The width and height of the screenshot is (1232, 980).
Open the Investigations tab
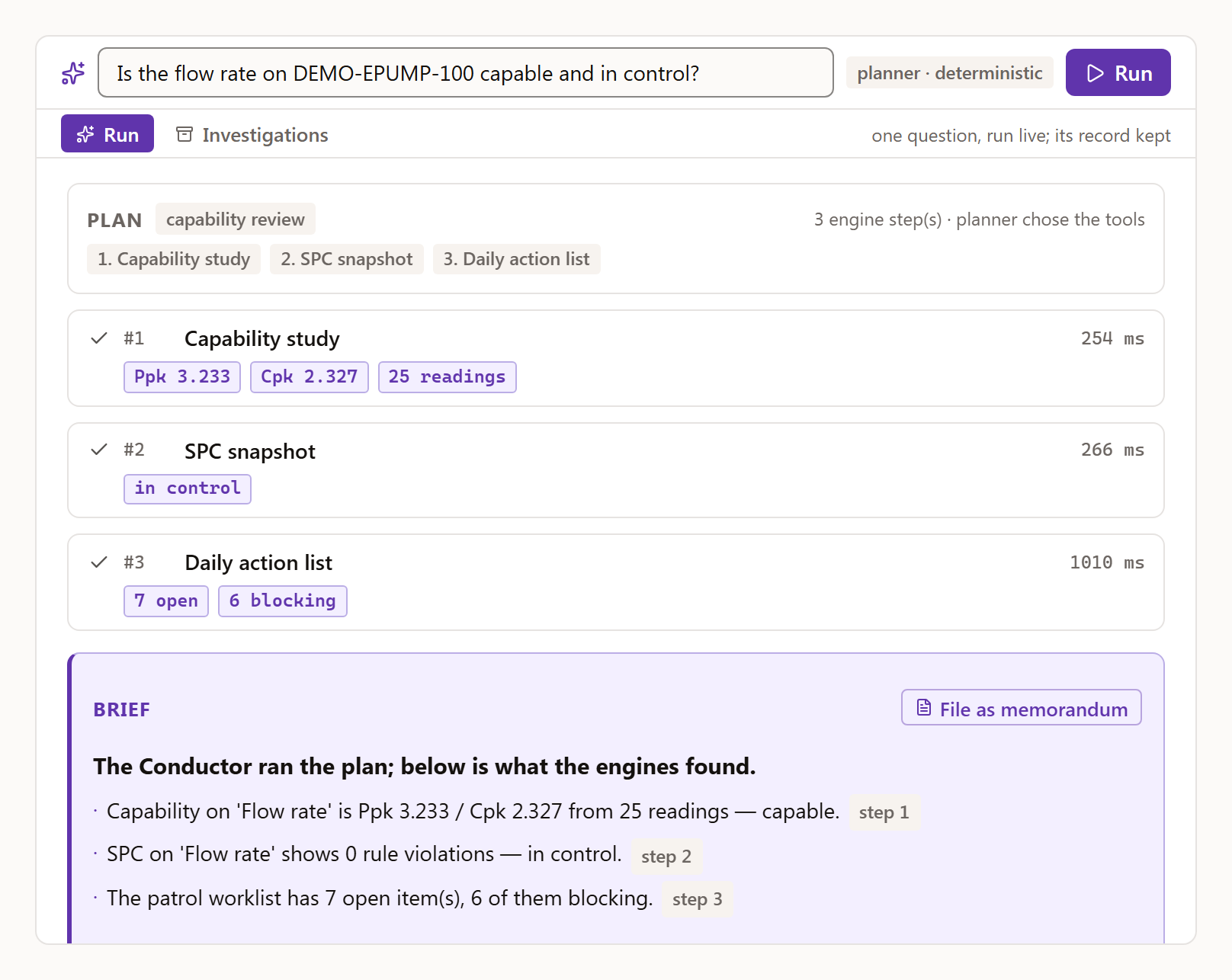tap(252, 135)
